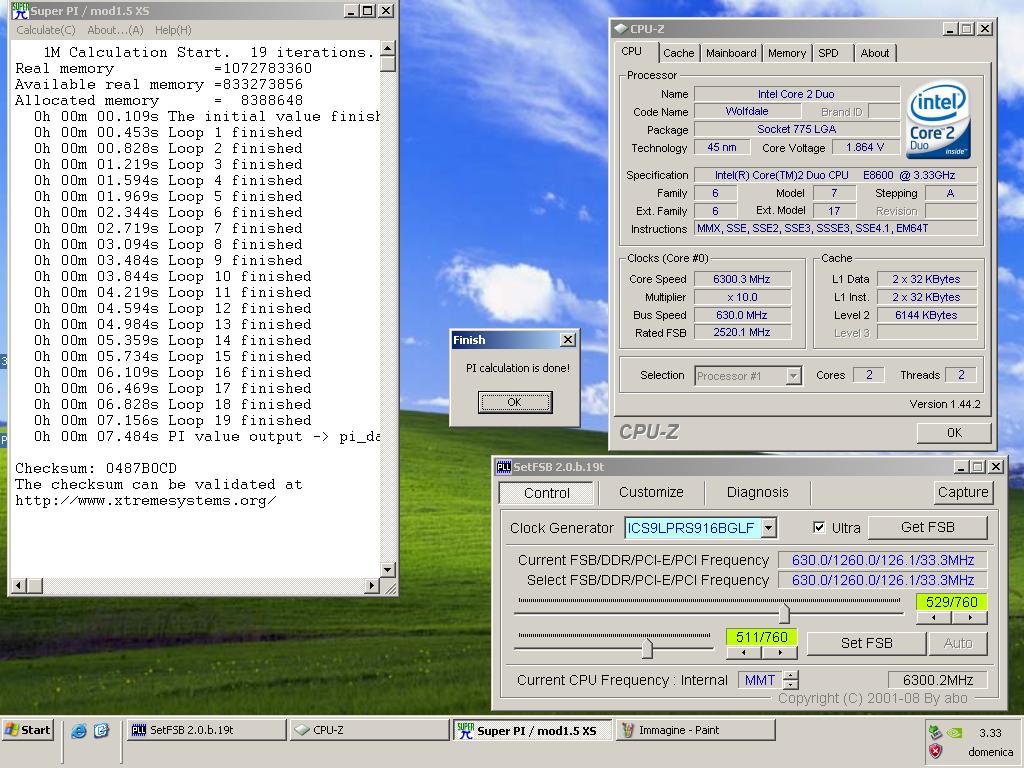Click the Code Name value Wolfdale
Image resolution: width=1024 pixels, height=768 pixels.
click(x=747, y=111)
